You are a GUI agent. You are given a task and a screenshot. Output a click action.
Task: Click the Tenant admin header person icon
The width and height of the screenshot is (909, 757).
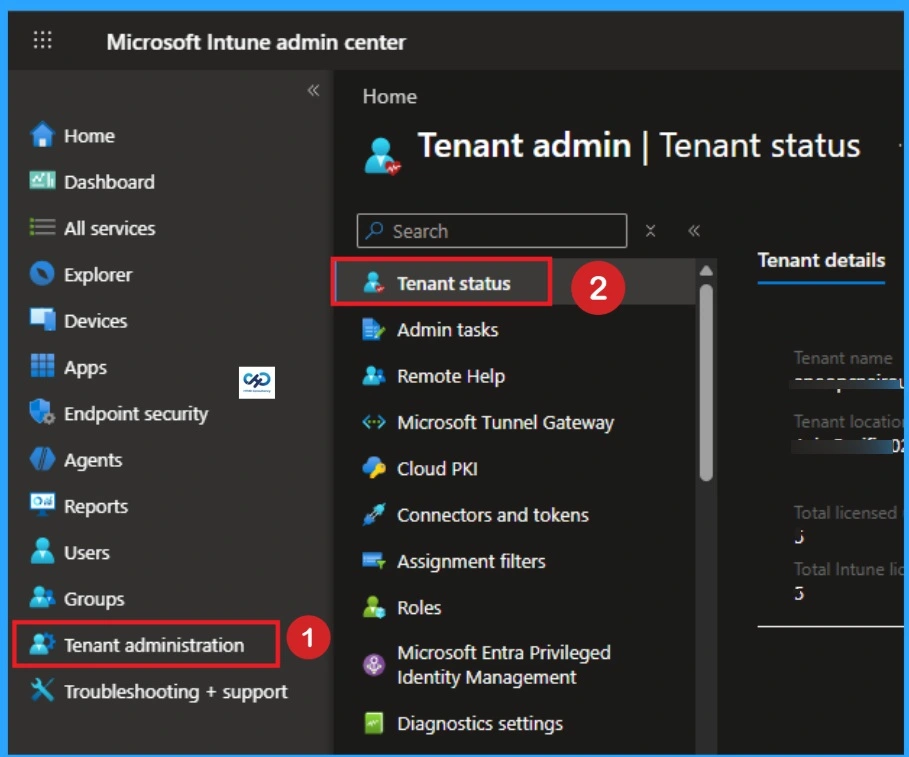point(381,155)
